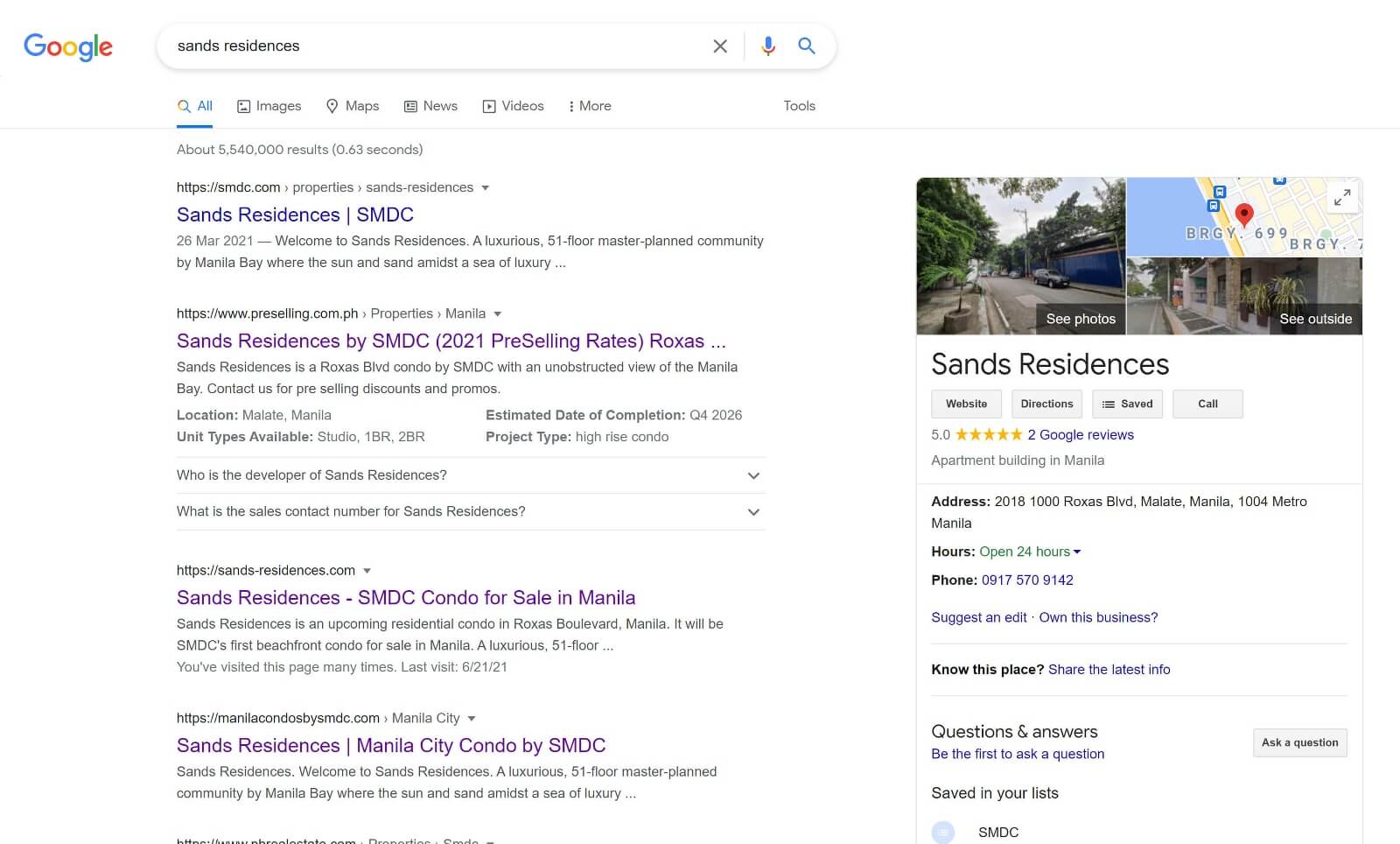Start voice search with the microphone icon

768,46
